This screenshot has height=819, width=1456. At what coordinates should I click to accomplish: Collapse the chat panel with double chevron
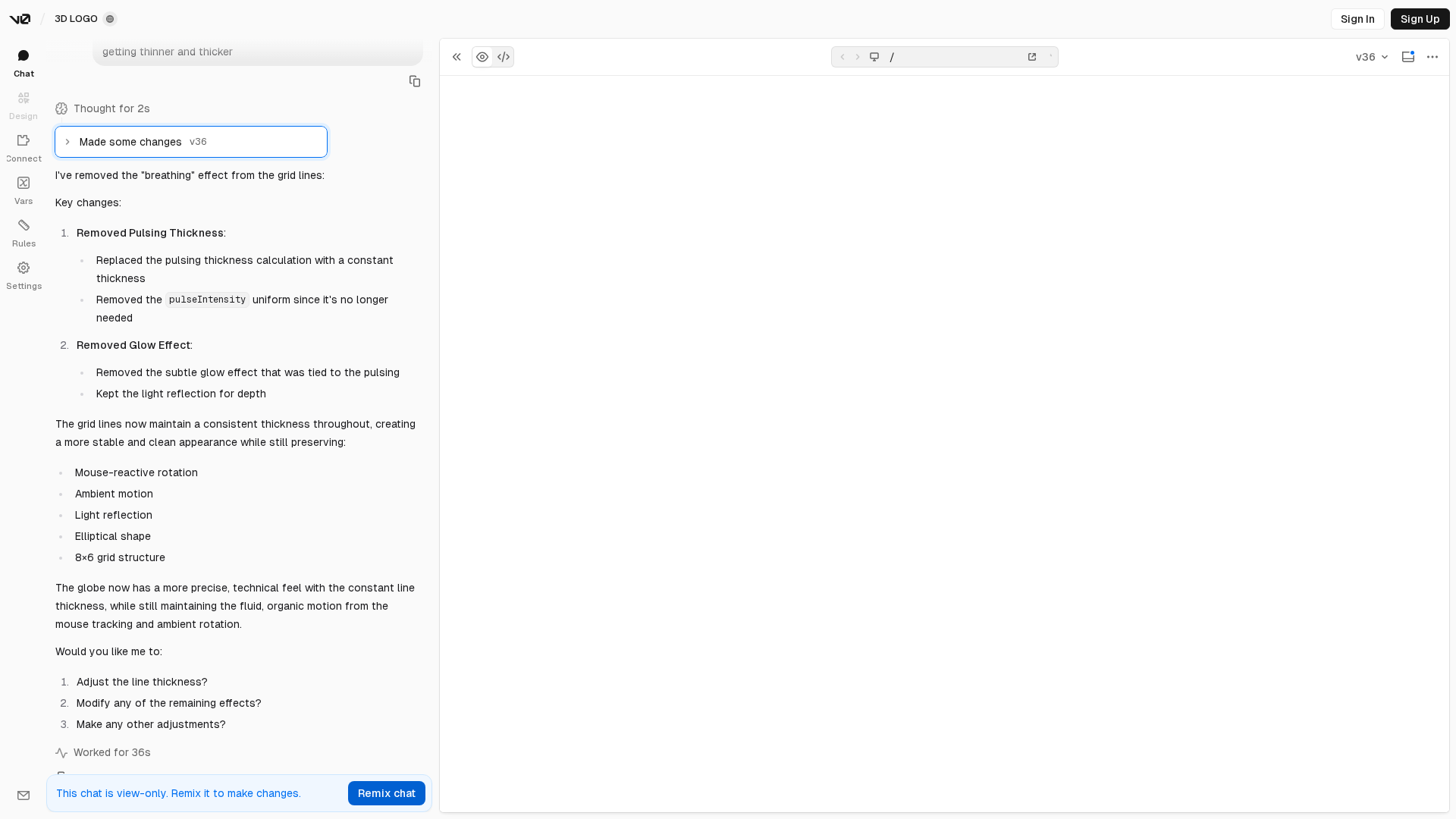[x=457, y=57]
